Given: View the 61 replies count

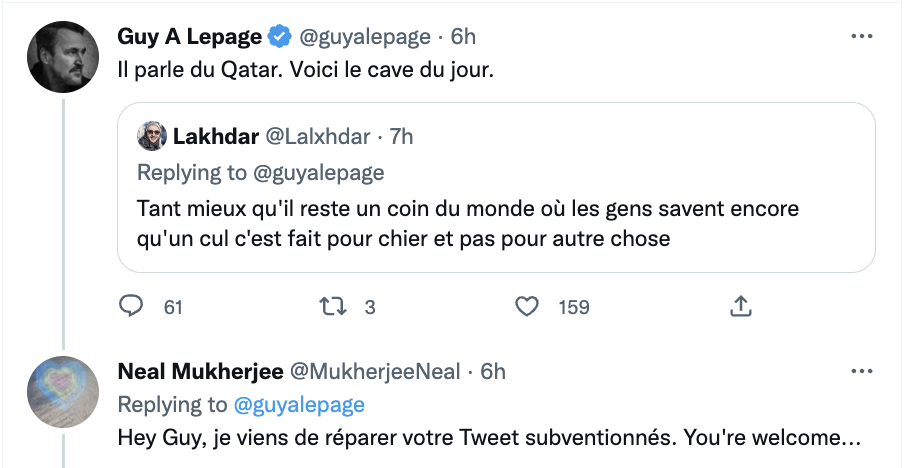Looking at the screenshot, I should [173, 307].
